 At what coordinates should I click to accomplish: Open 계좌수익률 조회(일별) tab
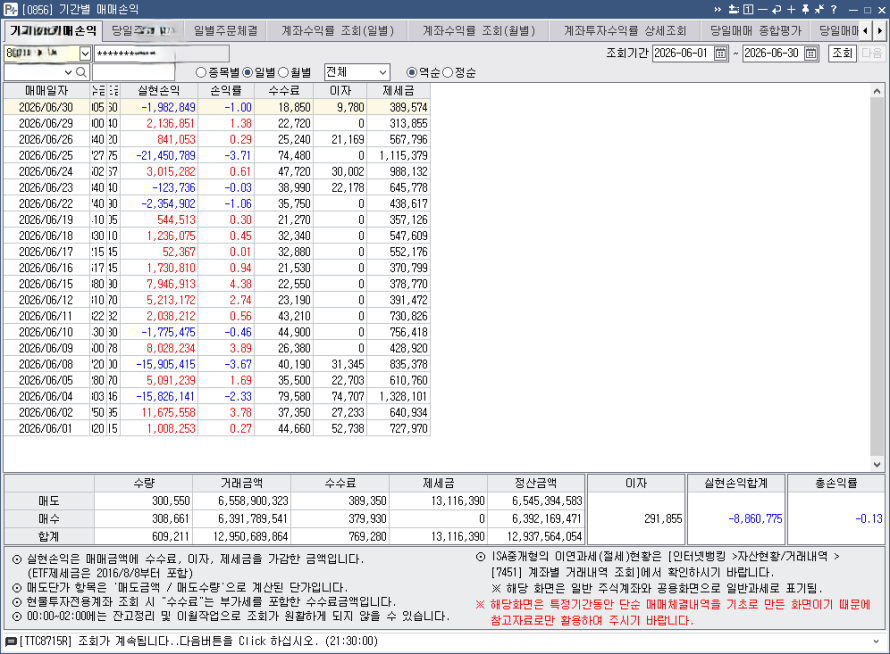pyautogui.click(x=337, y=31)
